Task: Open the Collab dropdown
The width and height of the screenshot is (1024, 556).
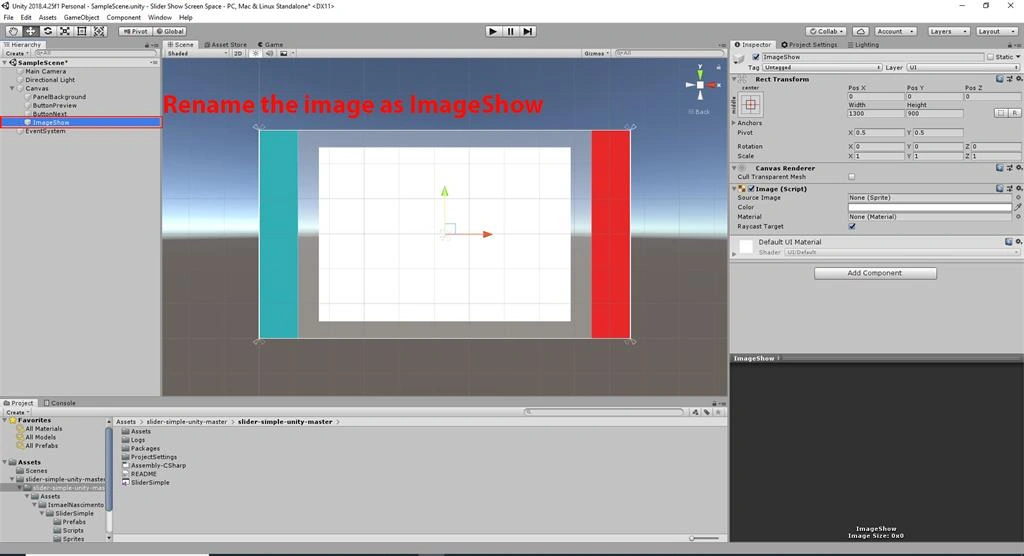Action: click(x=826, y=31)
